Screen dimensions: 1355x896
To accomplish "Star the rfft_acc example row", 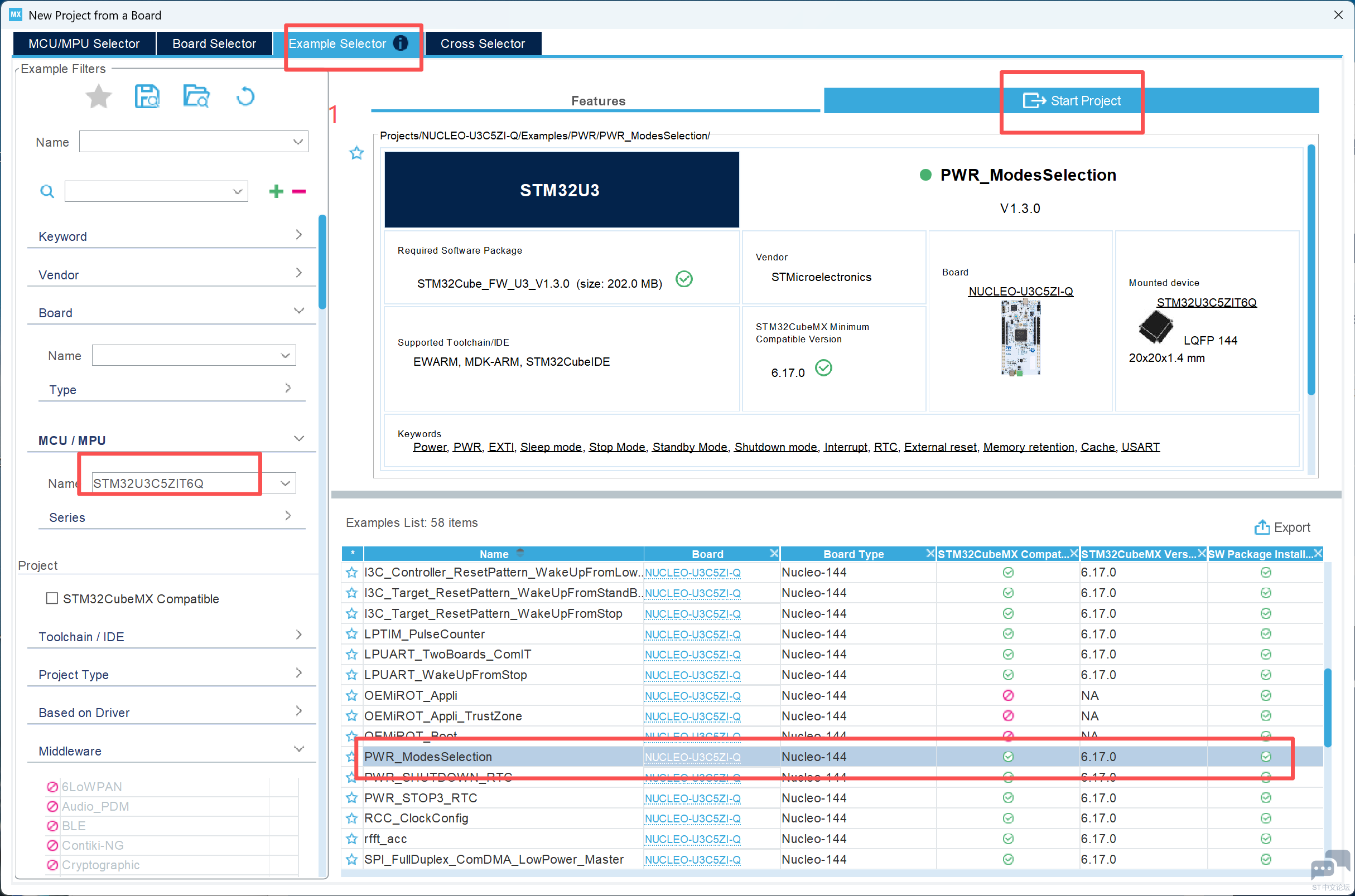I will point(351,839).
